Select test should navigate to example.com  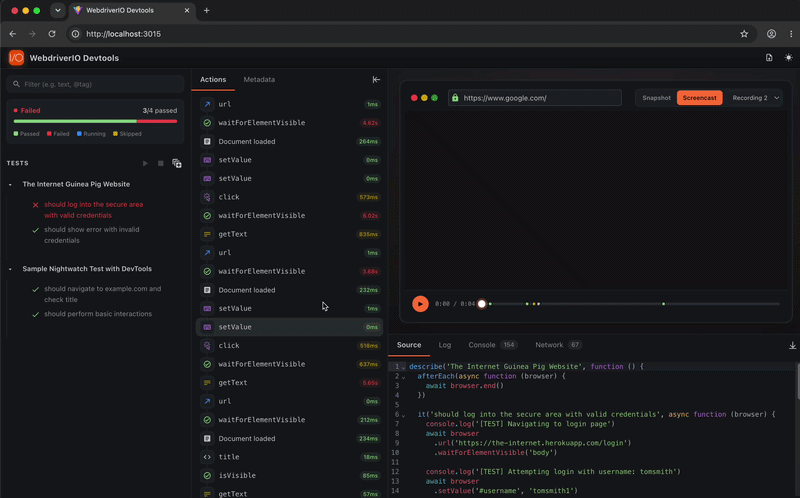click(x=103, y=294)
